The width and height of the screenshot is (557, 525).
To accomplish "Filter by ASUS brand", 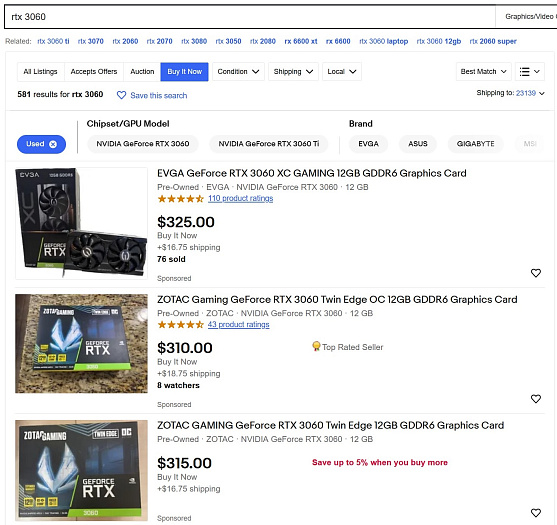I will (x=418, y=144).
